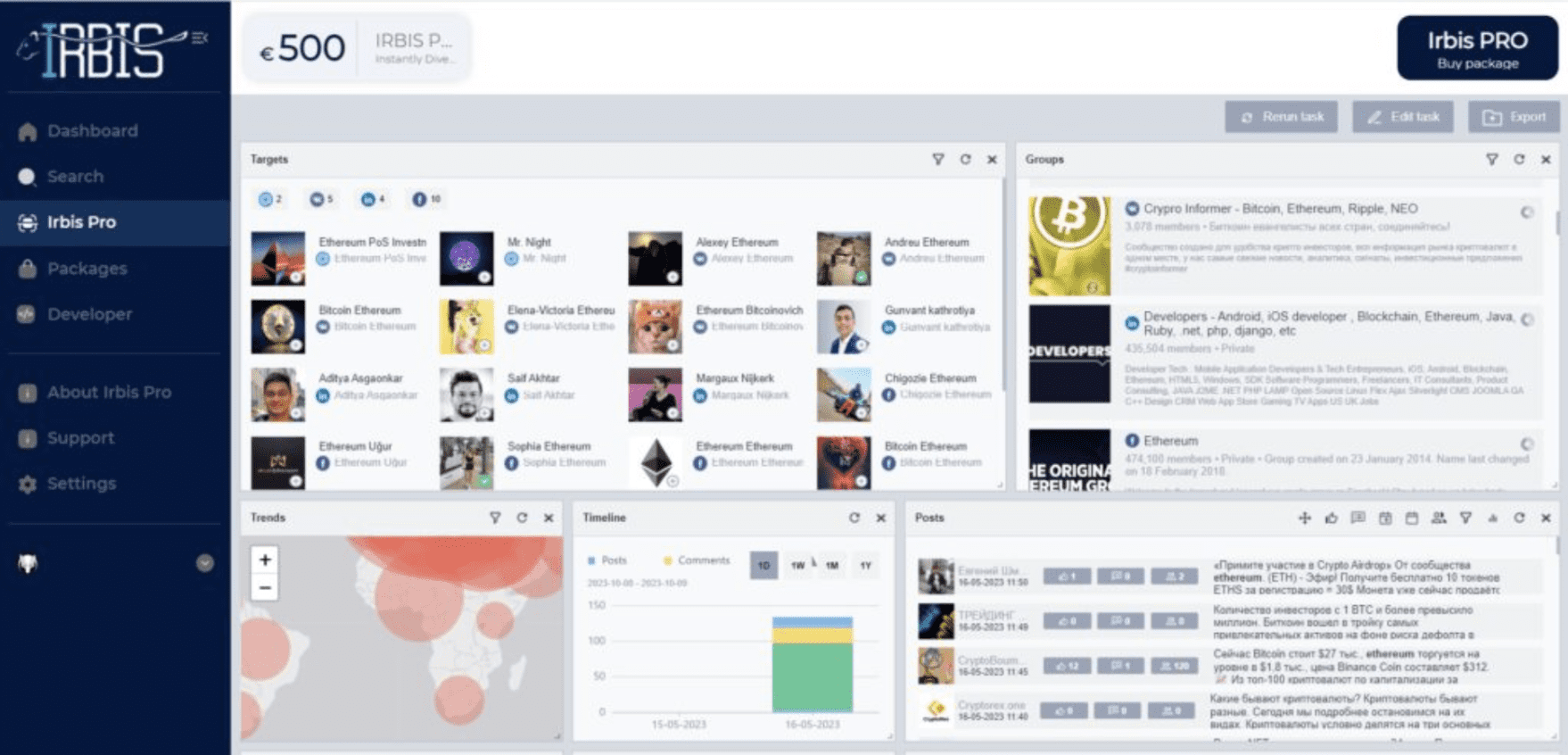The height and width of the screenshot is (755, 1568).
Task: Export the task results
Action: point(1514,117)
